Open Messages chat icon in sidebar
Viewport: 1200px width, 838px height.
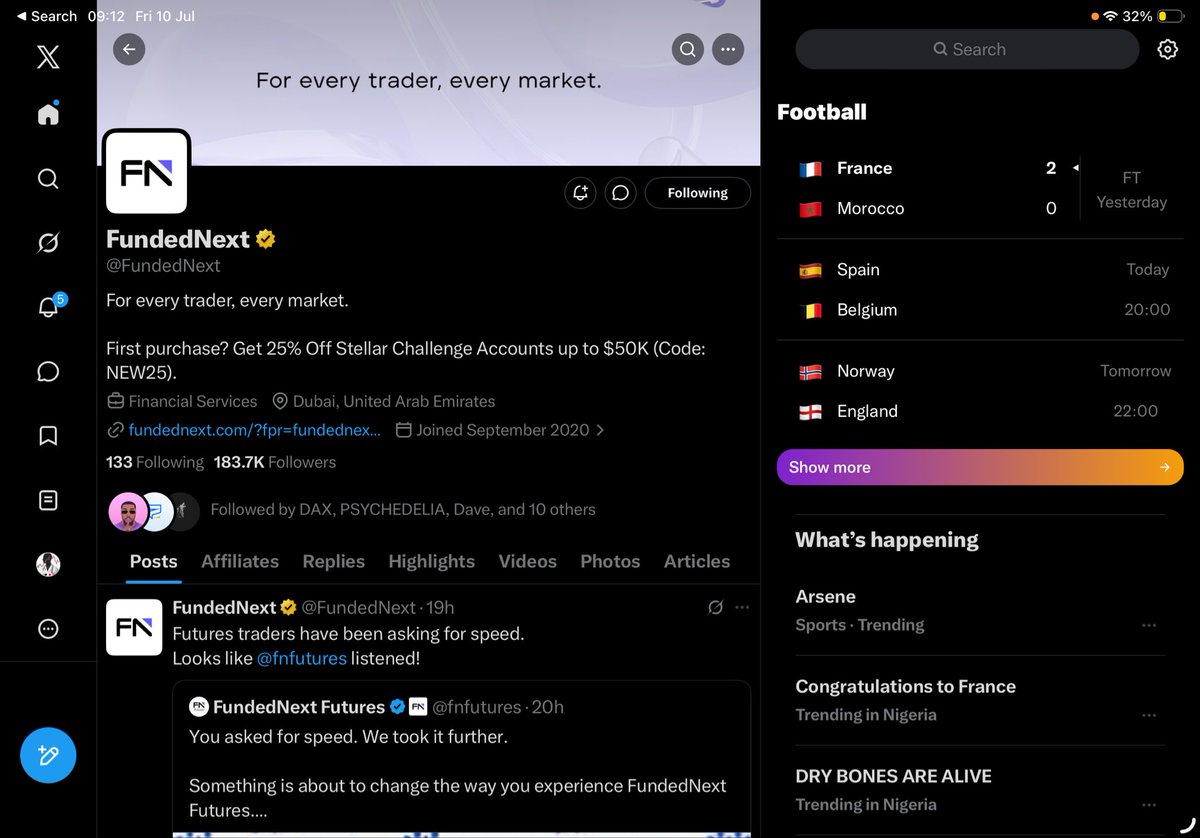(x=48, y=372)
